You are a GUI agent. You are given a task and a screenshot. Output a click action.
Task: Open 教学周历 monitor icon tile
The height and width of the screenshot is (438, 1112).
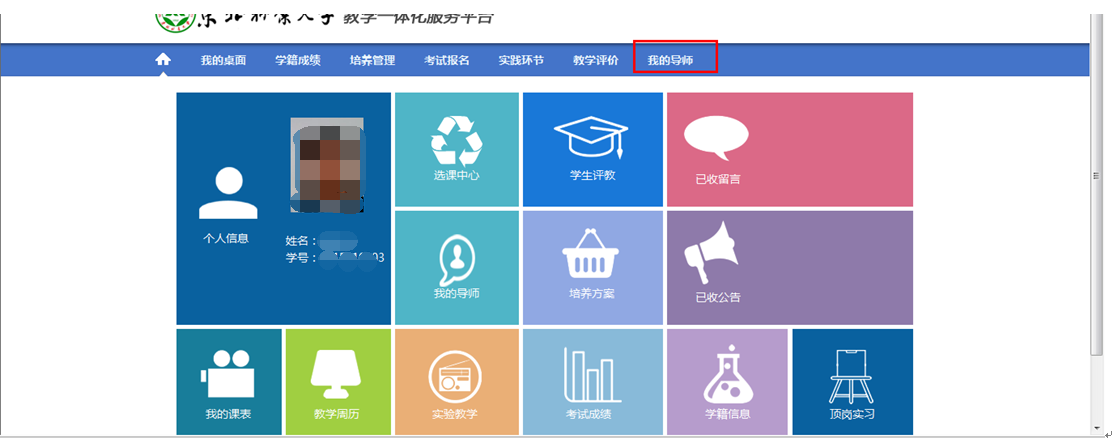[x=338, y=382]
